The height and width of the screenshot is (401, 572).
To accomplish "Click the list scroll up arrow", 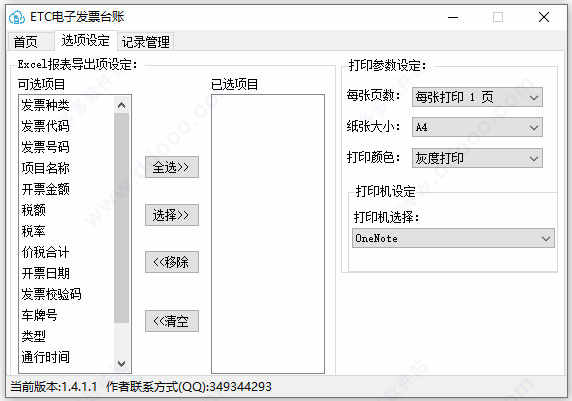I will 121,105.
